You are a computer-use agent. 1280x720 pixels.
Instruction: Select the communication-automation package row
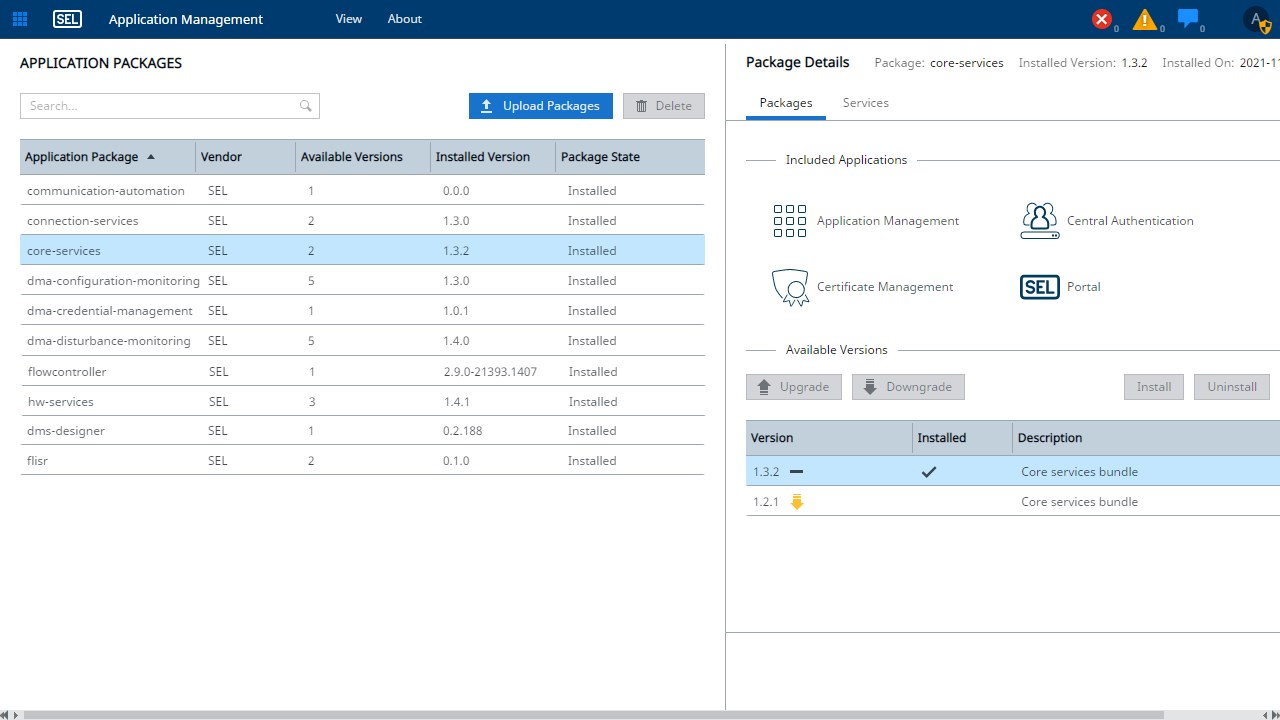tap(362, 191)
